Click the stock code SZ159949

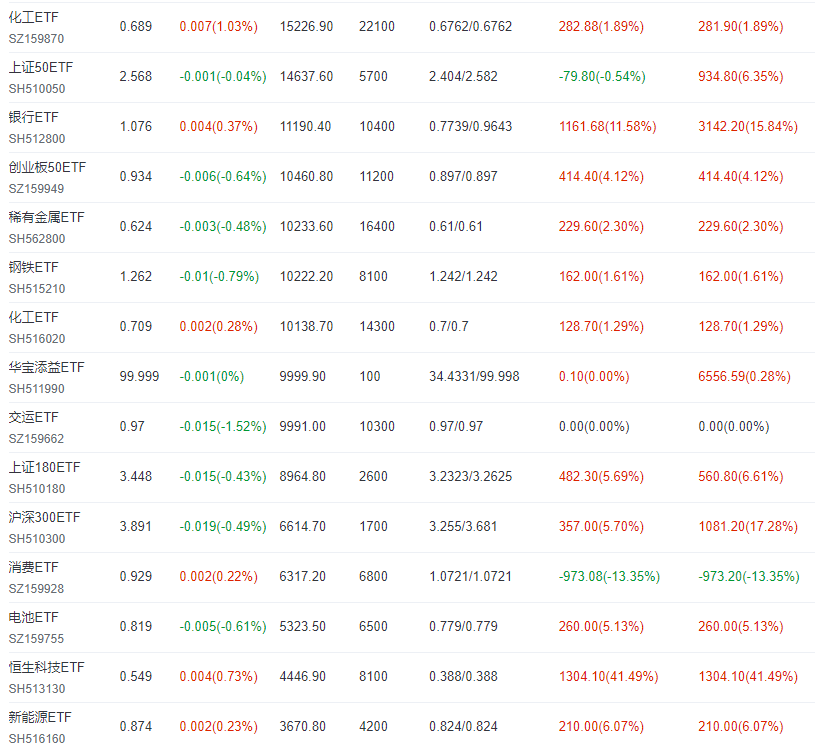click(36, 189)
